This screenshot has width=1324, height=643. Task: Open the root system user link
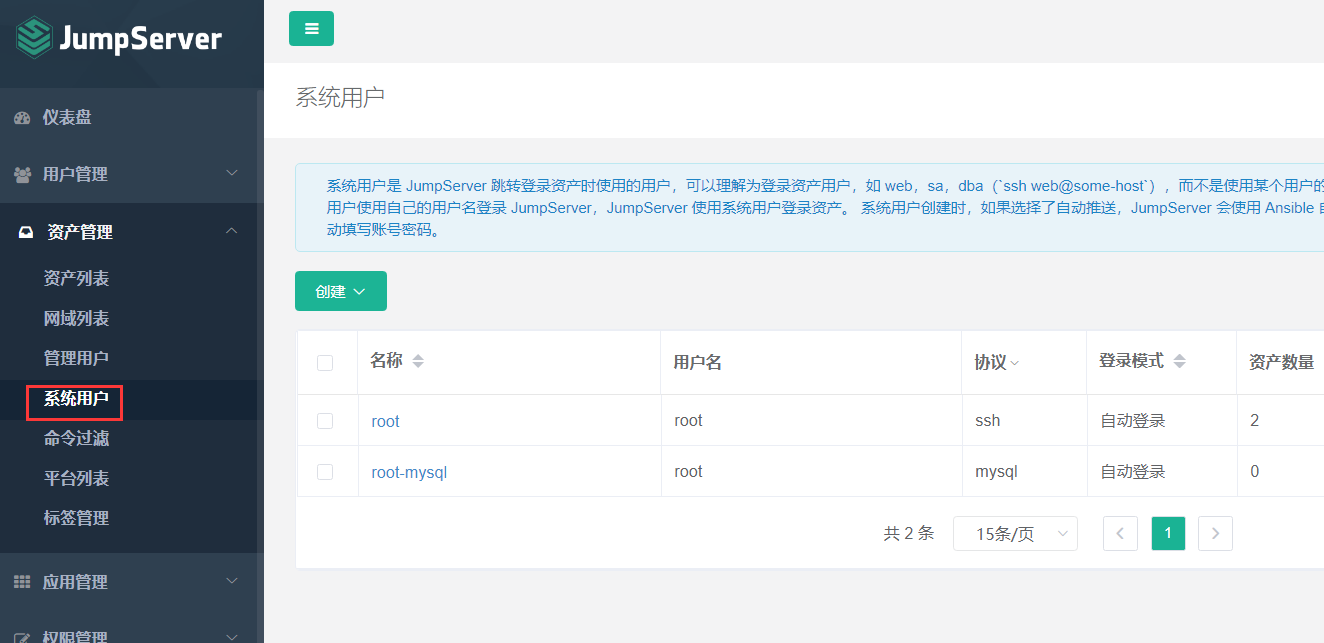385,422
